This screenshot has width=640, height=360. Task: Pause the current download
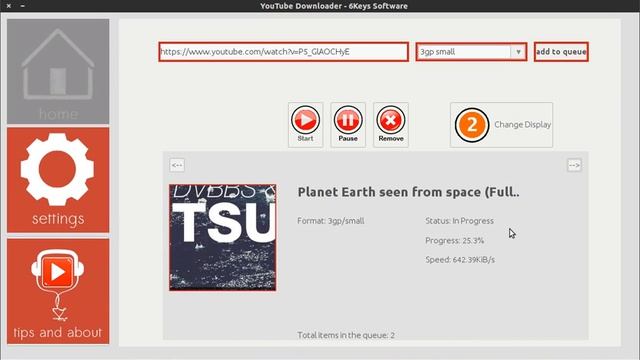(x=348, y=125)
